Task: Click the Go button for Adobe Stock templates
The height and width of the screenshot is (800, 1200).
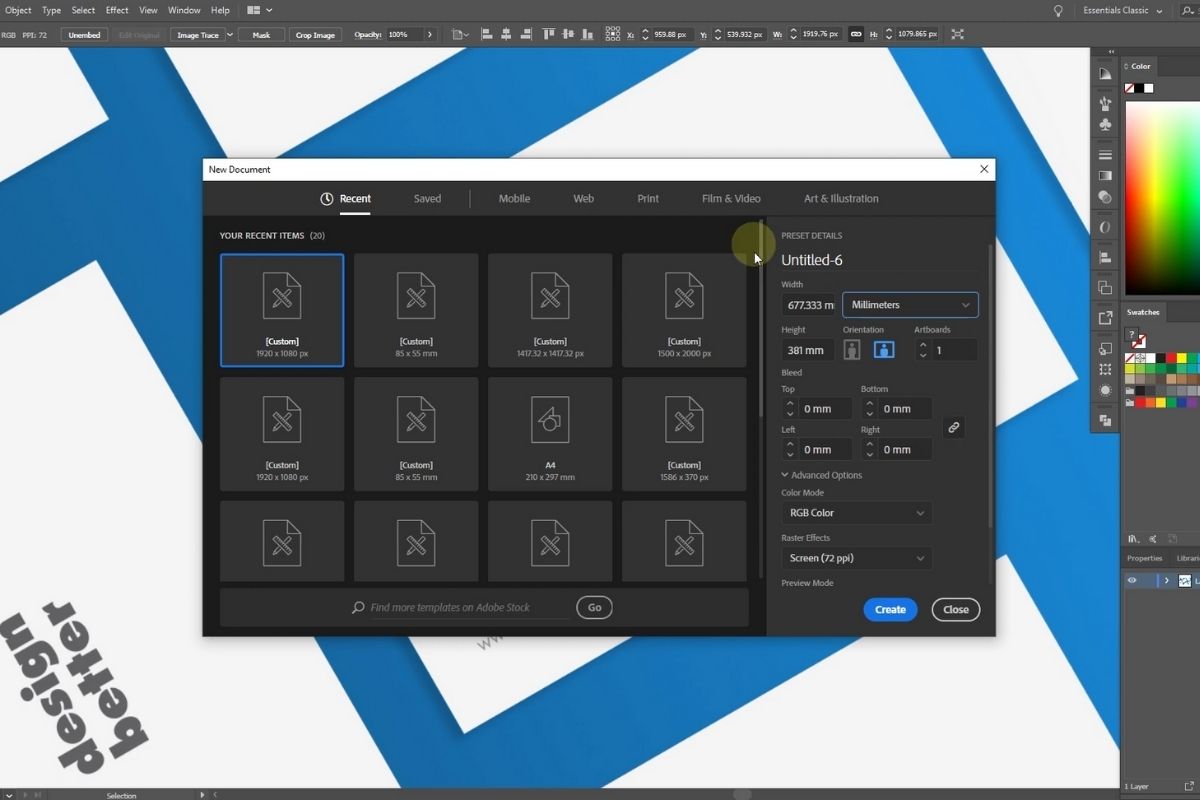Action: [x=594, y=607]
